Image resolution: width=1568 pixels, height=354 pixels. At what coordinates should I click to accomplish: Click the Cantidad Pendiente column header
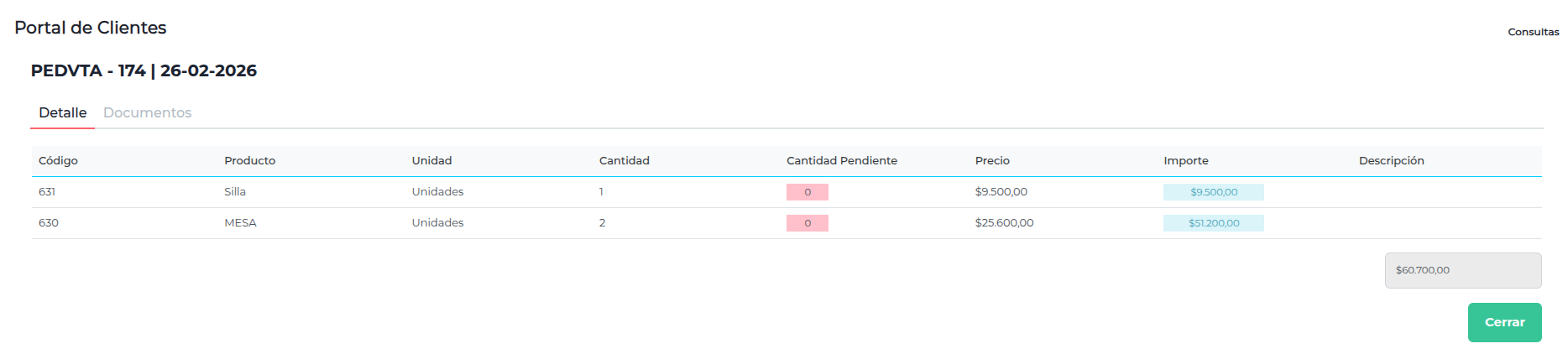pos(841,160)
